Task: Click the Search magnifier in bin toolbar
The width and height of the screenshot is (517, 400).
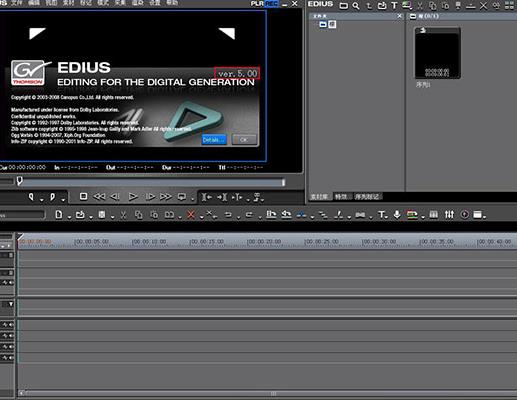Action: [356, 6]
